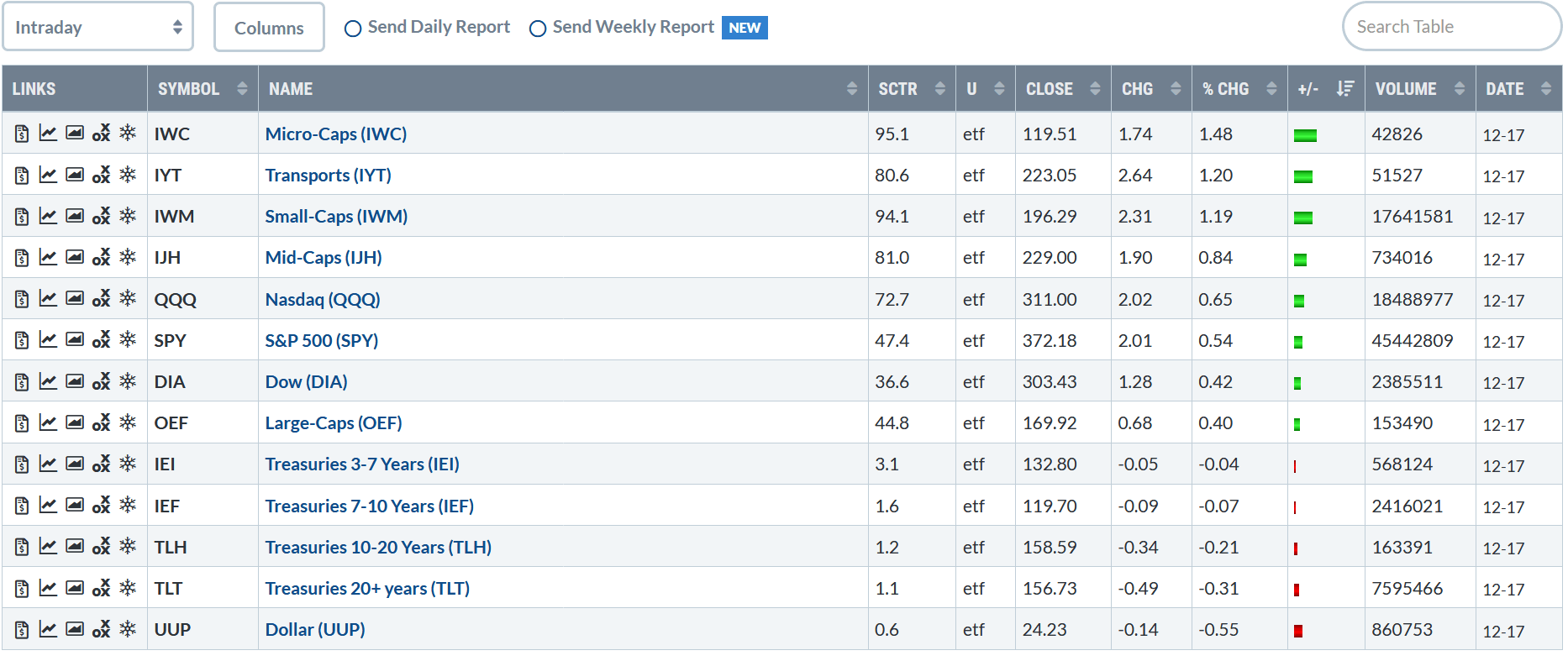Open the Treasuries 20+ years (TLT) link

(x=367, y=588)
